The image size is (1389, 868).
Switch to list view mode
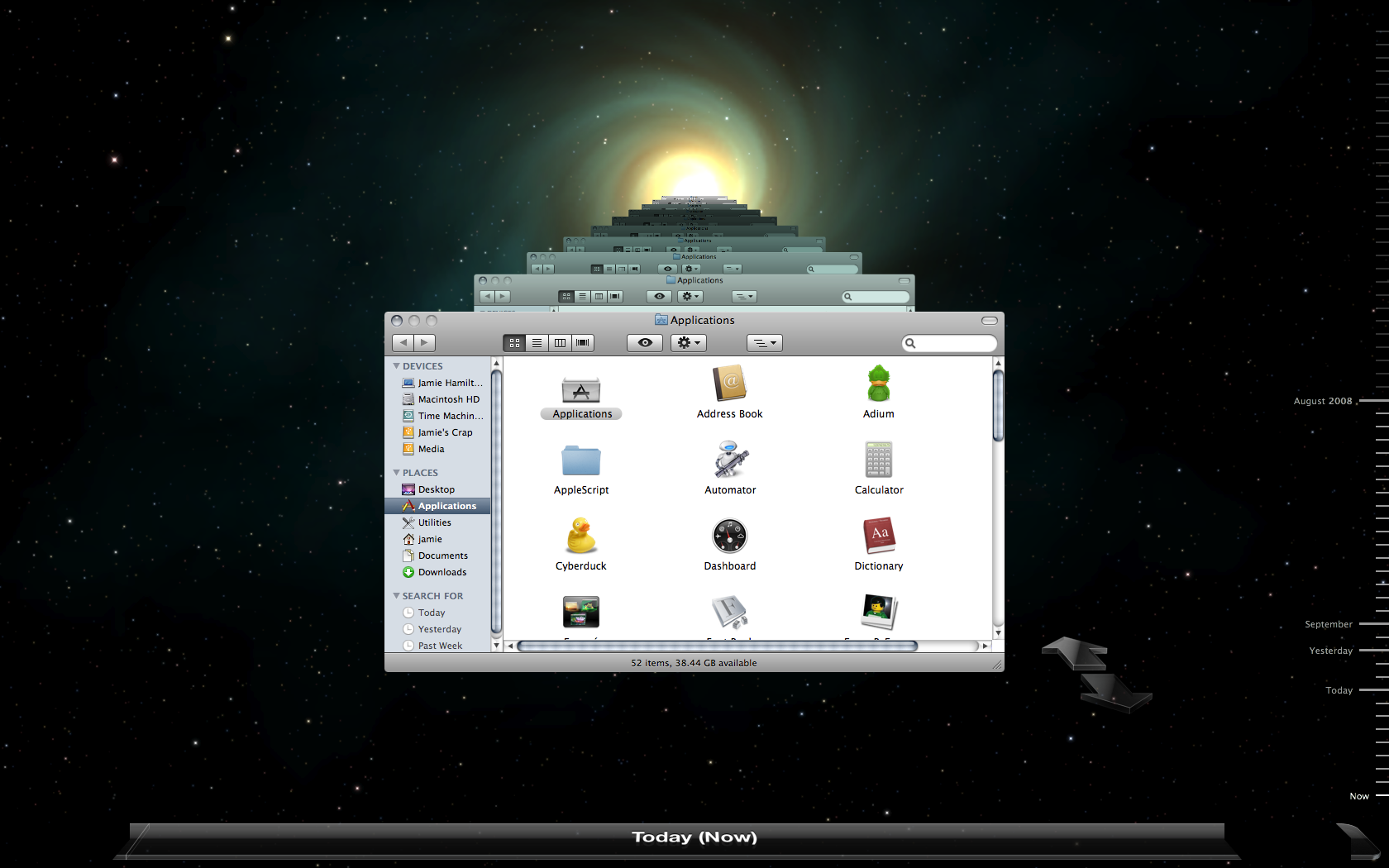pos(537,343)
